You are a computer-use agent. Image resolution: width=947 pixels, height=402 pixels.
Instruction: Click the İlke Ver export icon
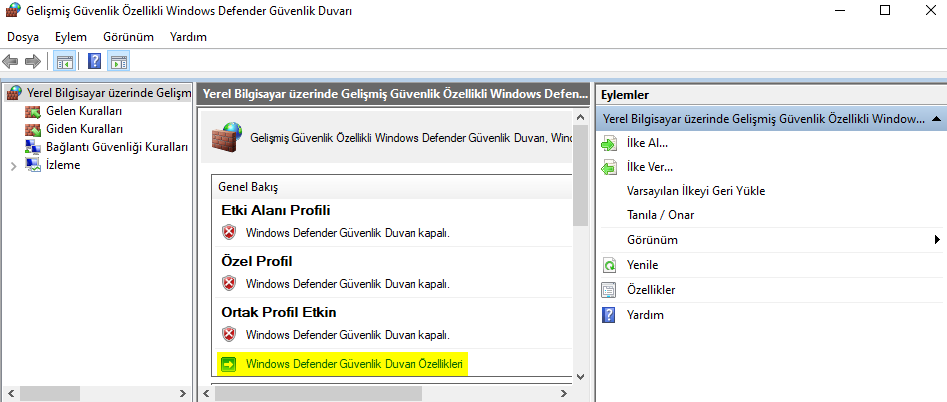[609, 167]
